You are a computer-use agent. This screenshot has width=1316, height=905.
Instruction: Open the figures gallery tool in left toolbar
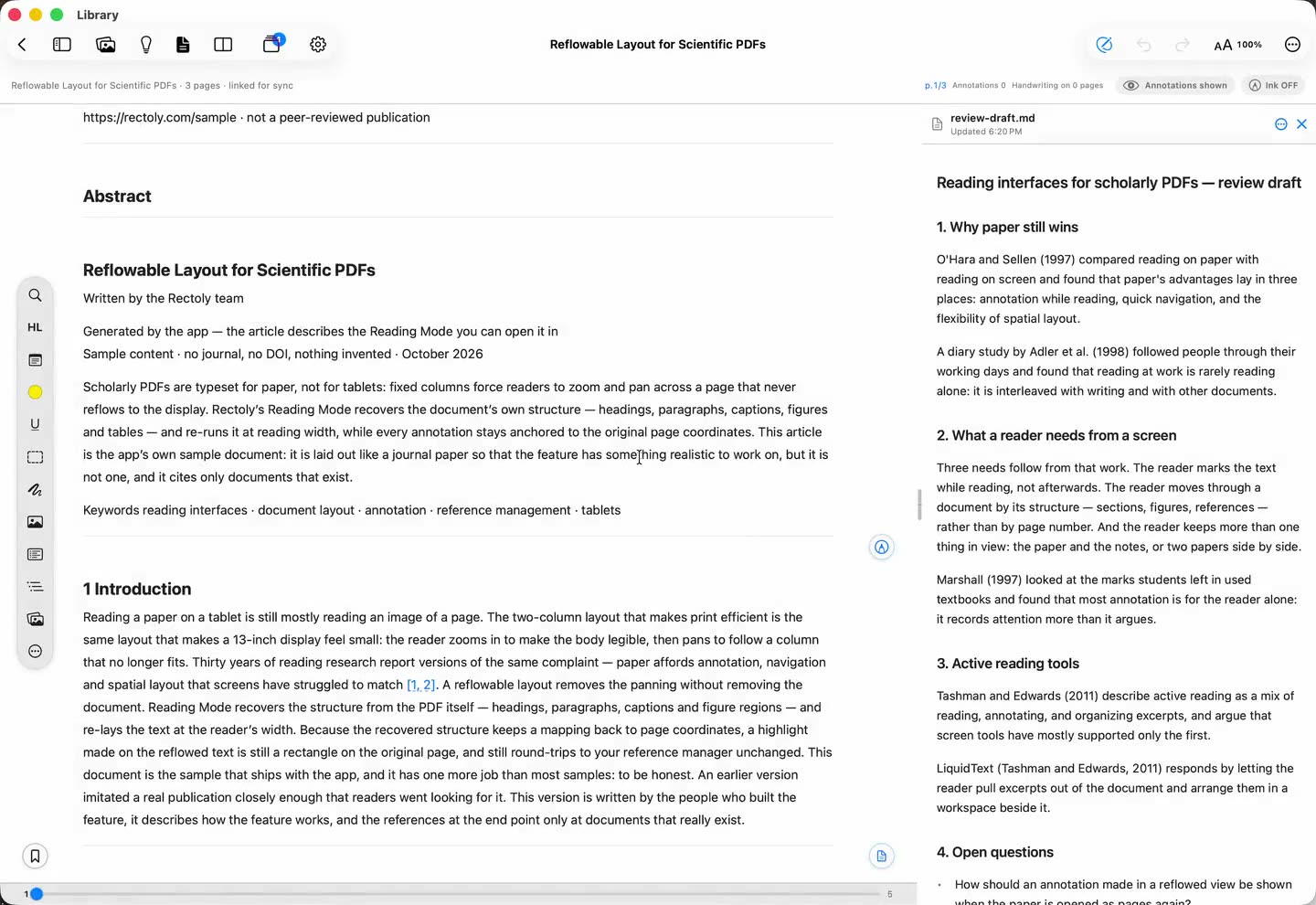click(35, 619)
